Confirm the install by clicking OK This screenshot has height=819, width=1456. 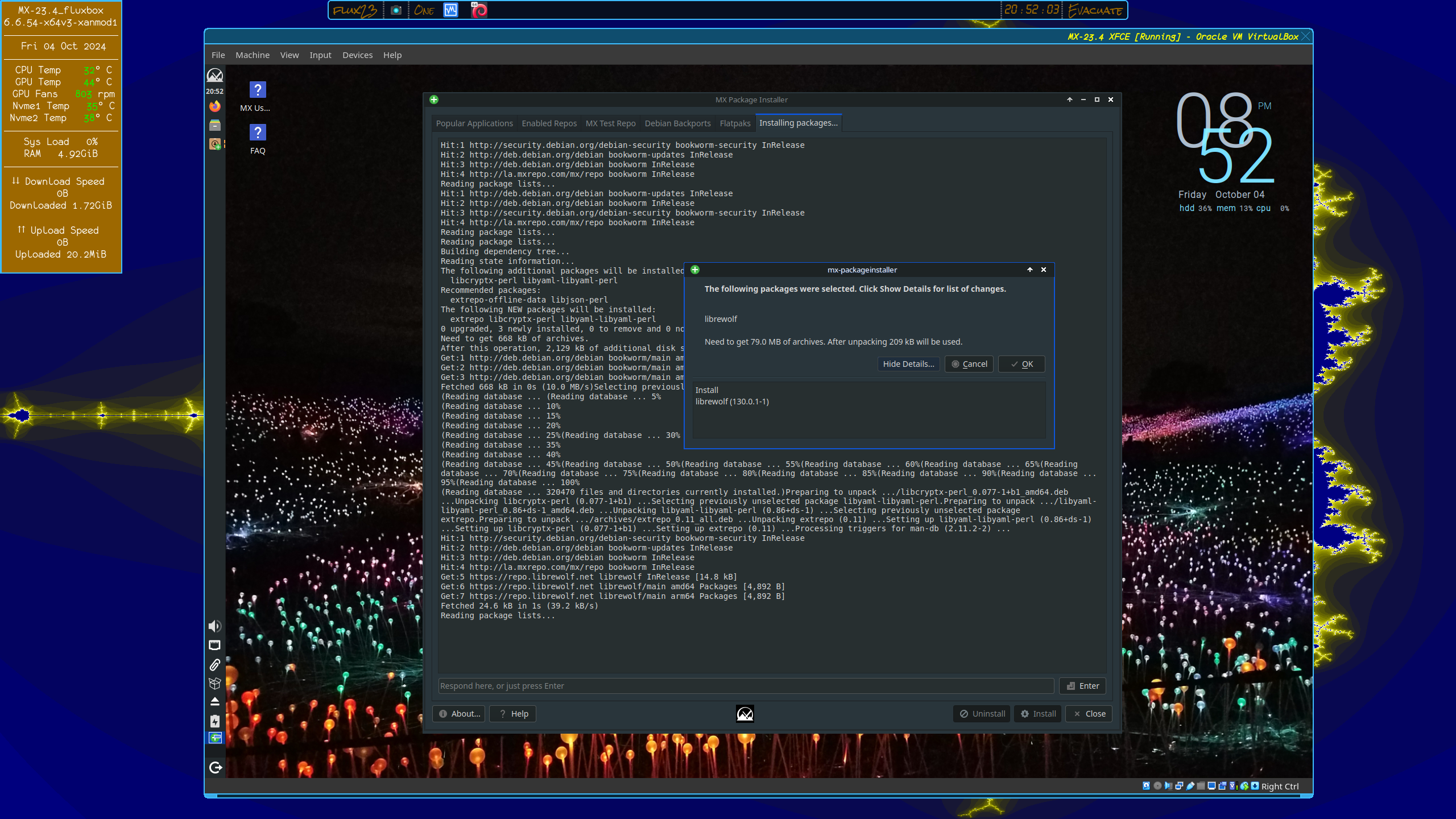[x=1021, y=364]
